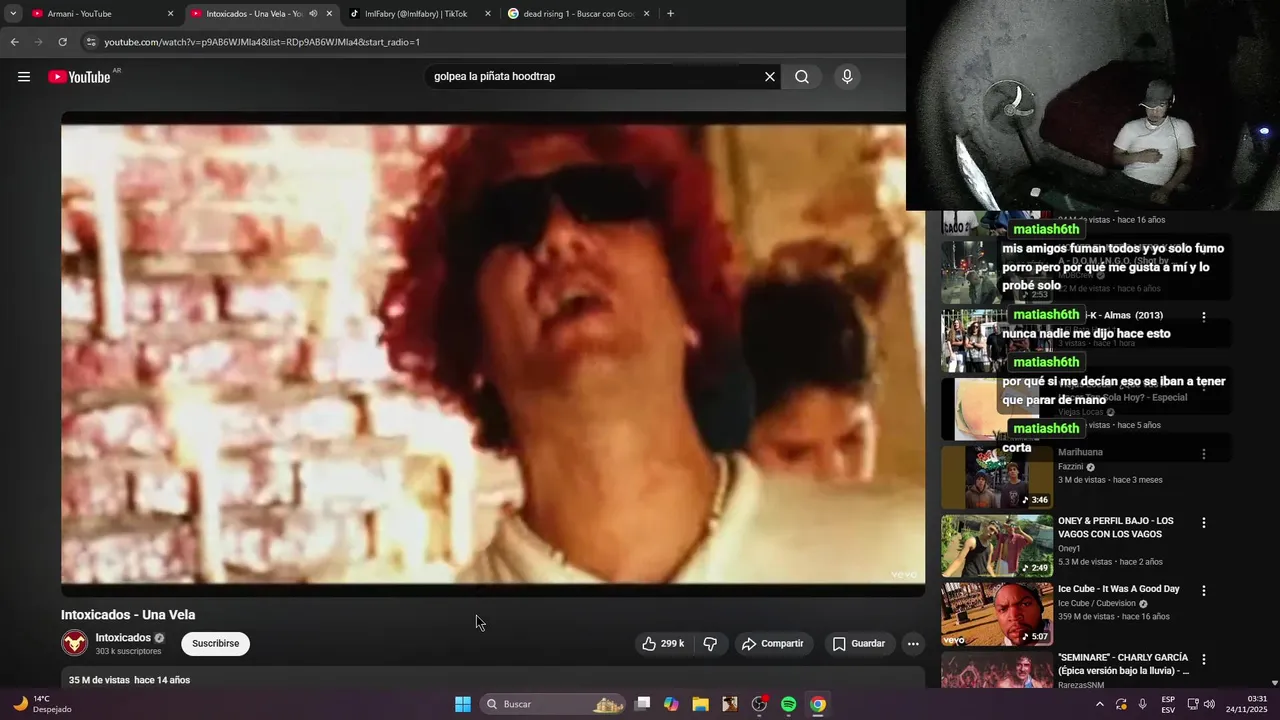The image size is (1280, 720).
Task: Open options for Ice Cube video
Action: tap(1204, 591)
